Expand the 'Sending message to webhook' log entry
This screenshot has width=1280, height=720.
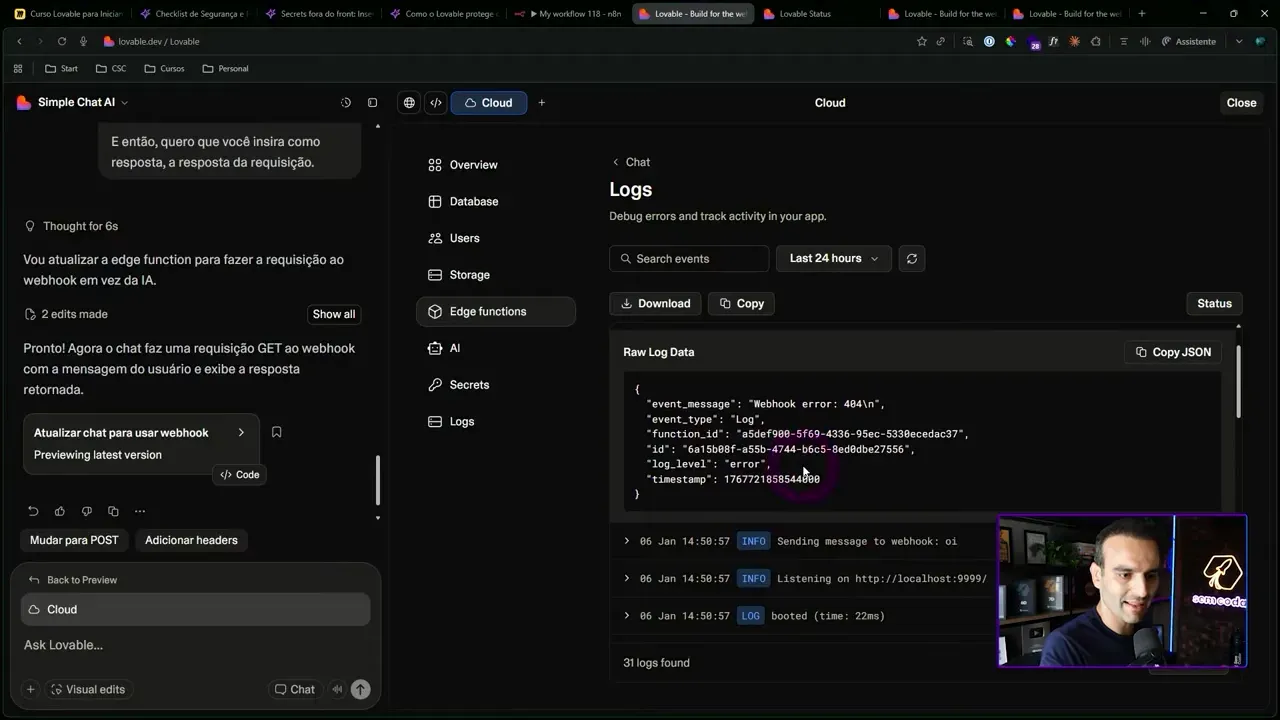pyautogui.click(x=627, y=541)
